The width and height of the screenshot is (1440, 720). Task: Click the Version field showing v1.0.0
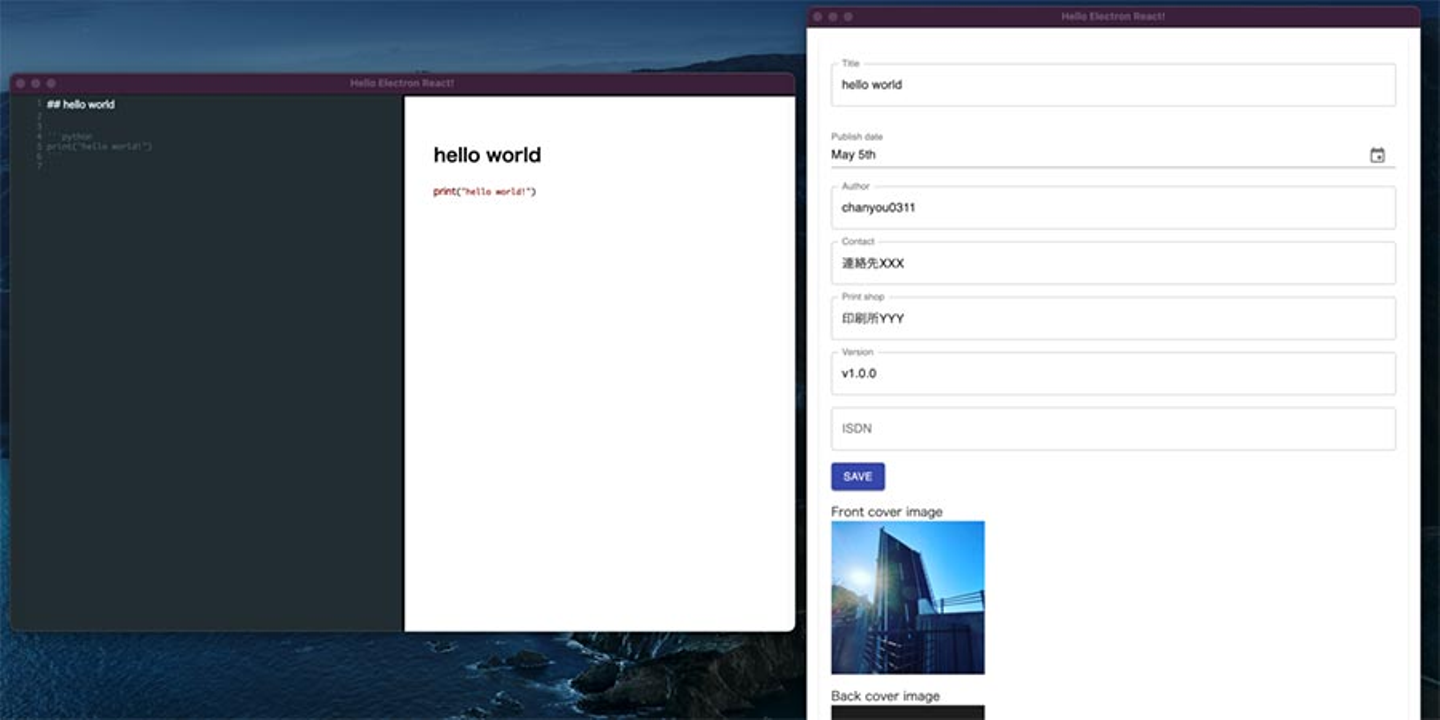tap(1113, 373)
